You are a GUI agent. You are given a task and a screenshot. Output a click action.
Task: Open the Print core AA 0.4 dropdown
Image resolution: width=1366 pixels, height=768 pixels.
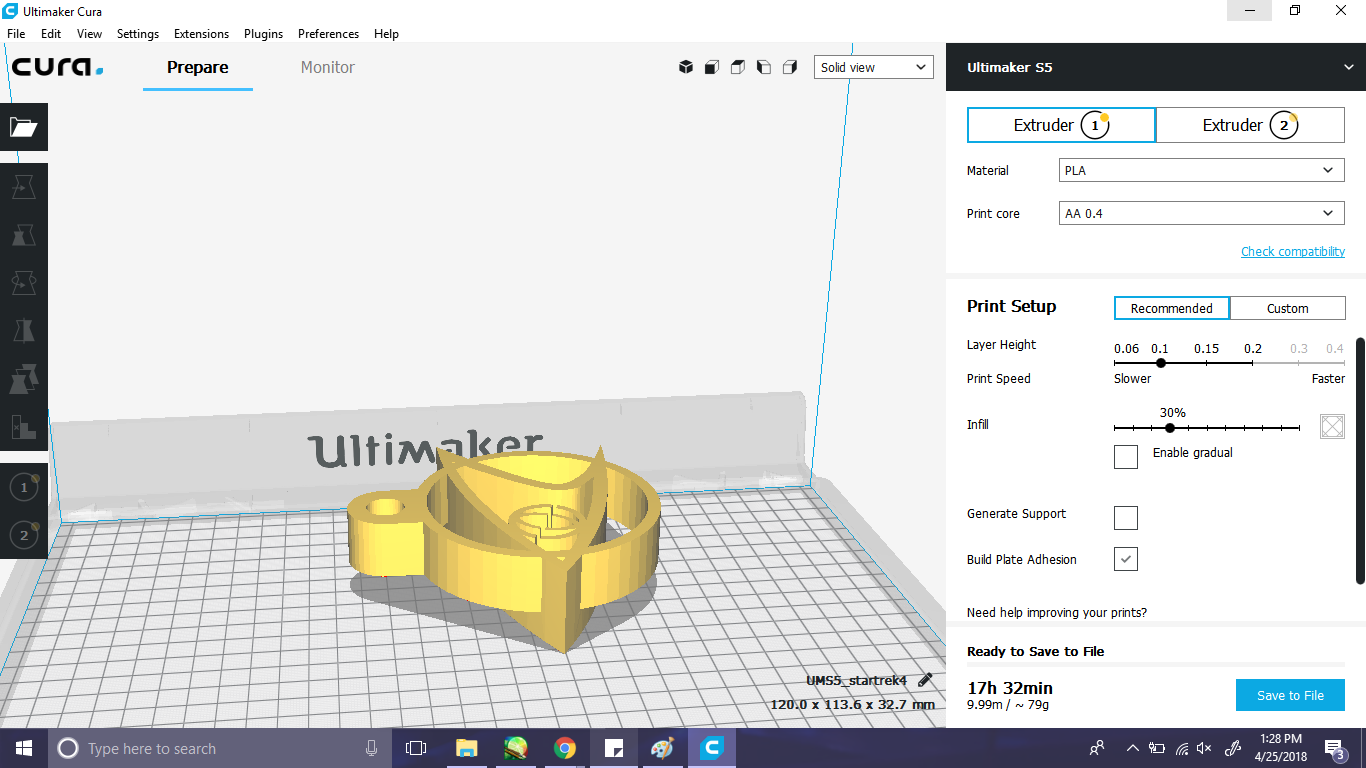pyautogui.click(x=1202, y=213)
